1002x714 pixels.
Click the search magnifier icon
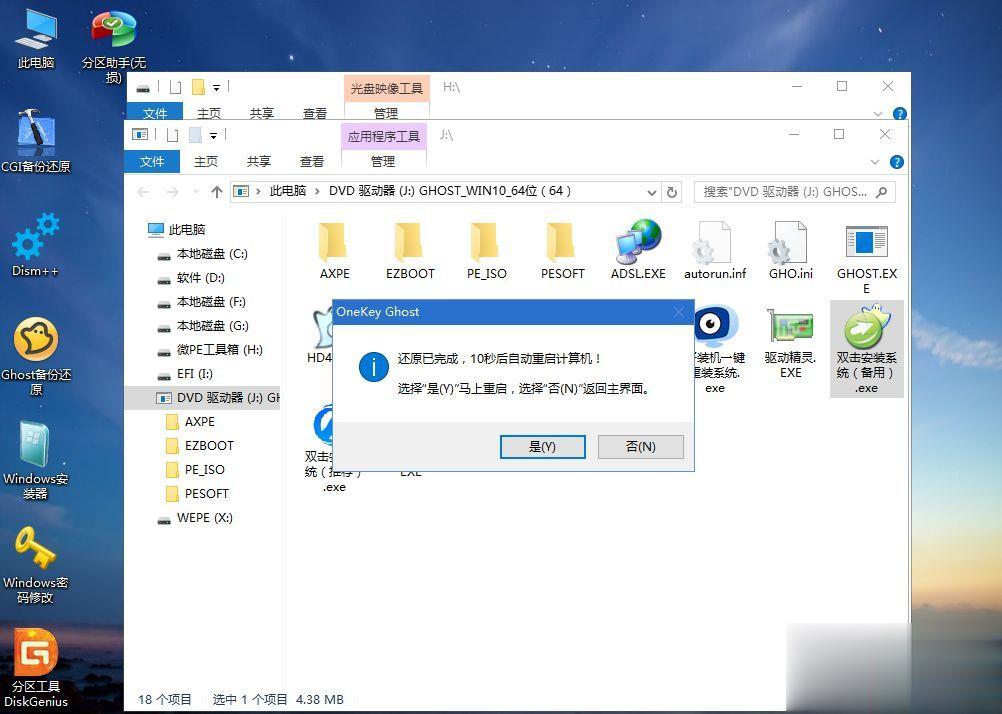pos(882,192)
